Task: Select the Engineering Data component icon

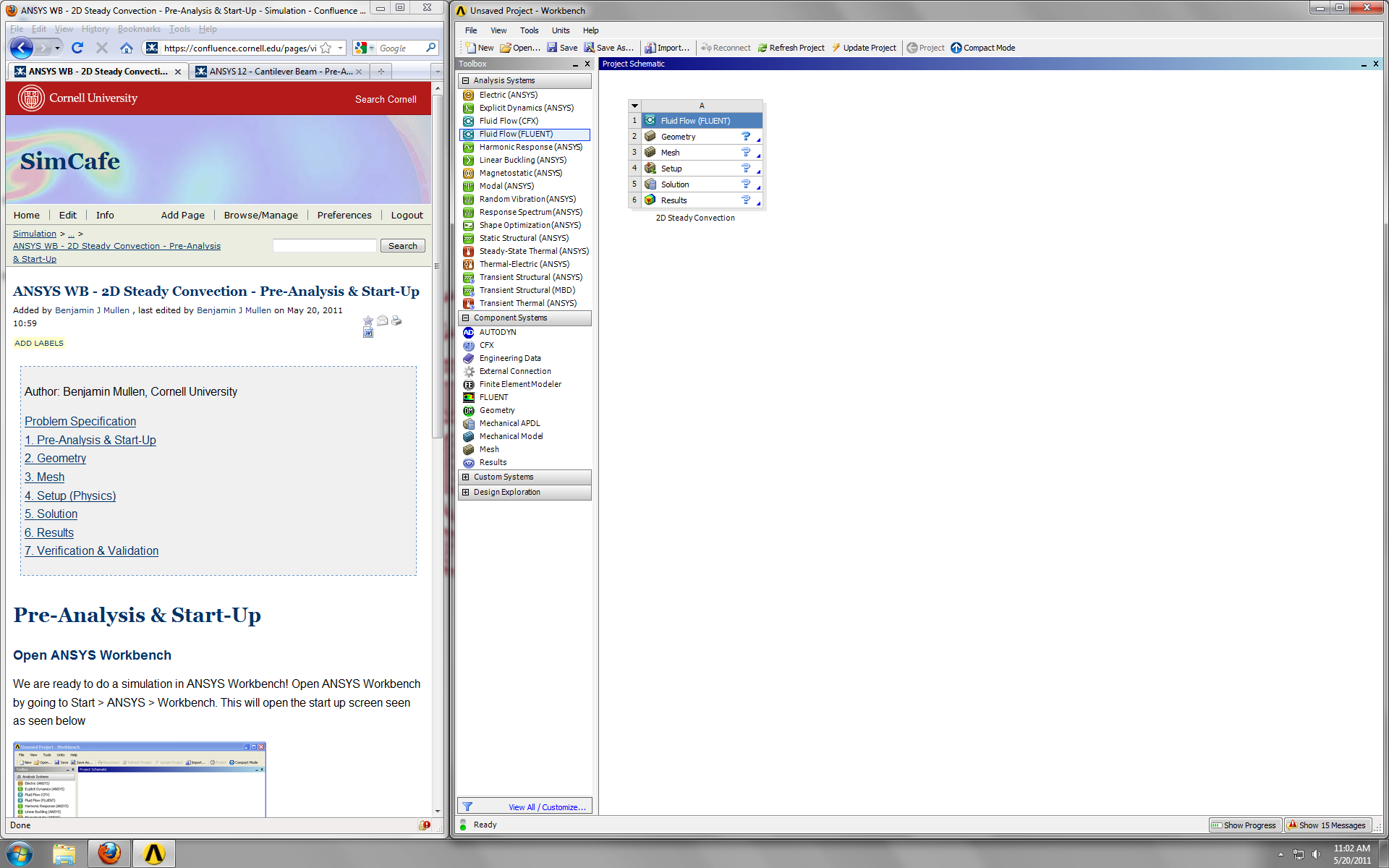Action: coord(469,358)
